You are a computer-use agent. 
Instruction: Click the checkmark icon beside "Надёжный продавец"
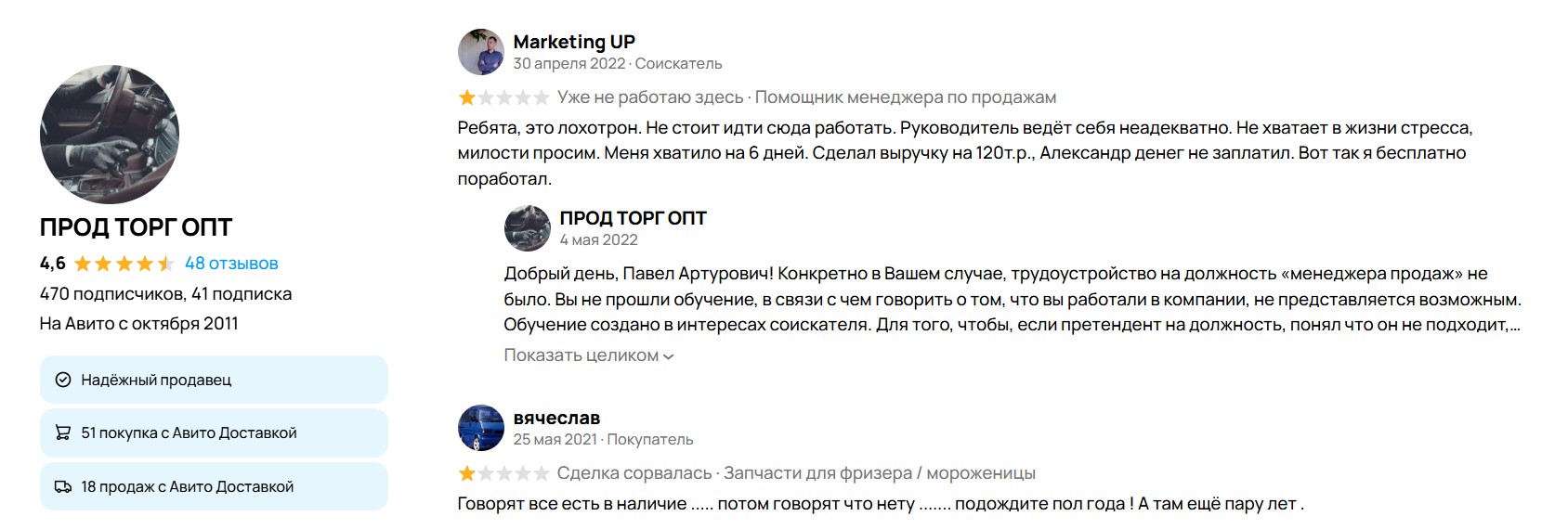point(63,380)
